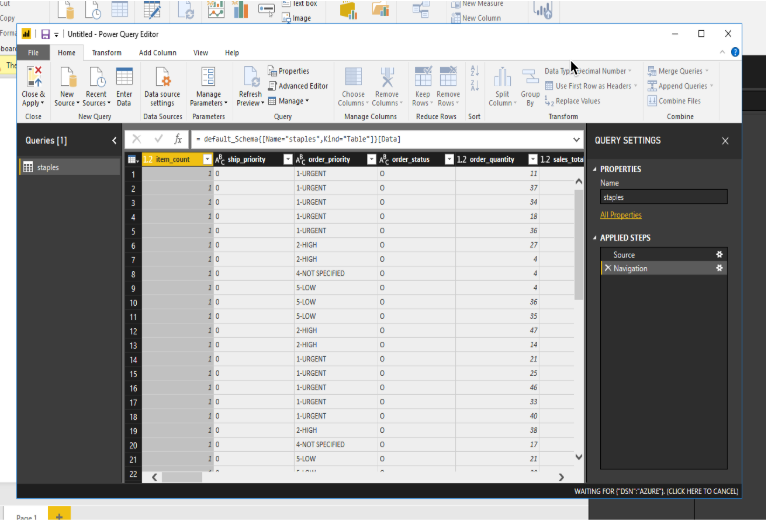Expand the formula bar
767x522 pixels.
point(576,140)
